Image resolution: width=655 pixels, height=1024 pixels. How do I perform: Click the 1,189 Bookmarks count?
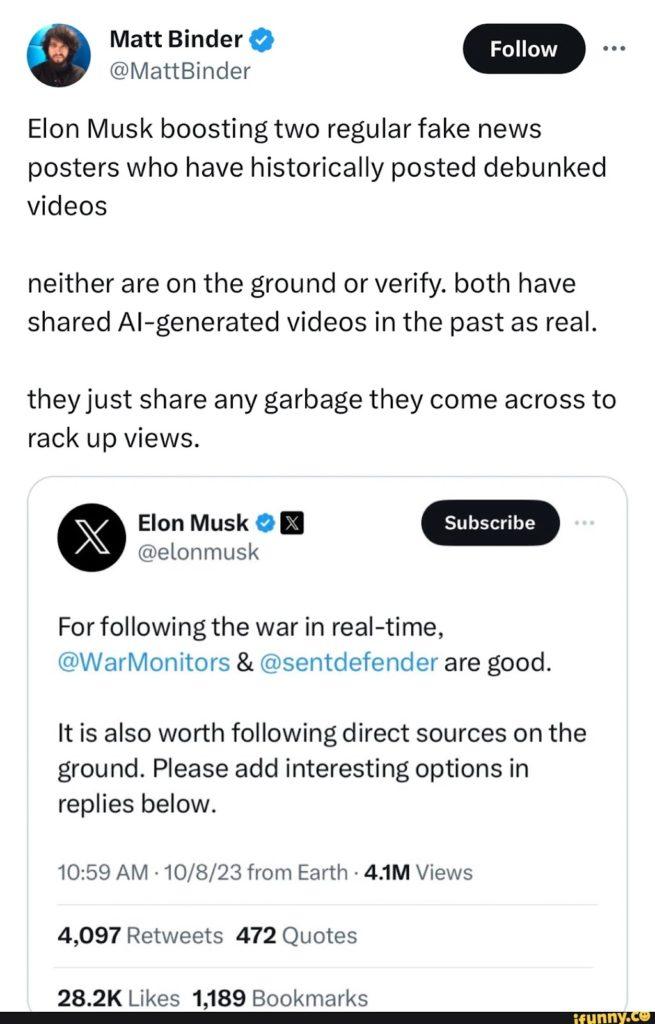(279, 997)
